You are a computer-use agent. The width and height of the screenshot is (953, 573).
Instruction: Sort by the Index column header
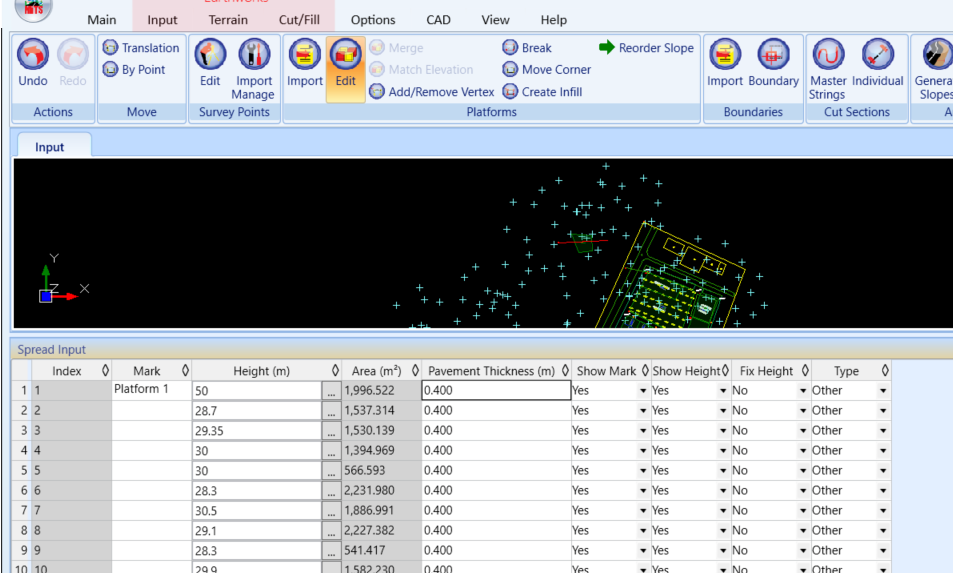pyautogui.click(x=71, y=371)
